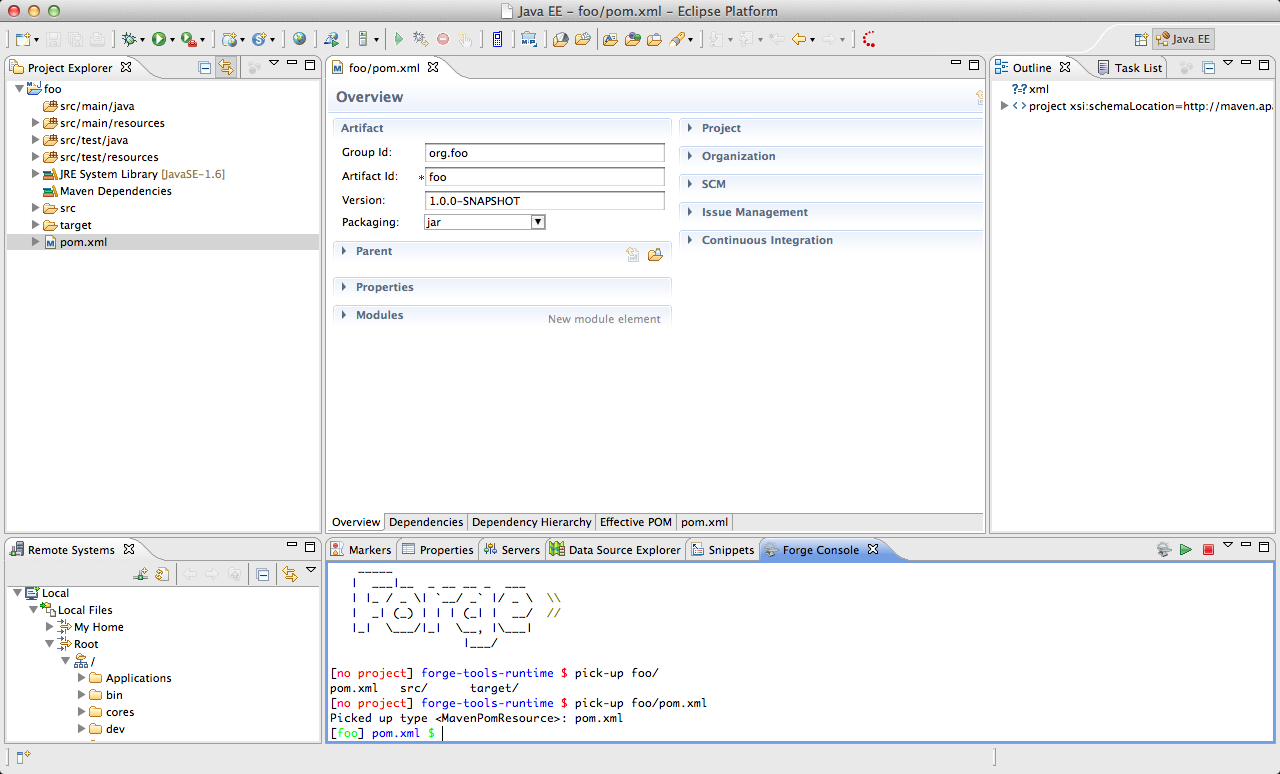The width and height of the screenshot is (1280, 774).
Task: Click the new servlet S icon in toolbar
Action: pos(260,39)
